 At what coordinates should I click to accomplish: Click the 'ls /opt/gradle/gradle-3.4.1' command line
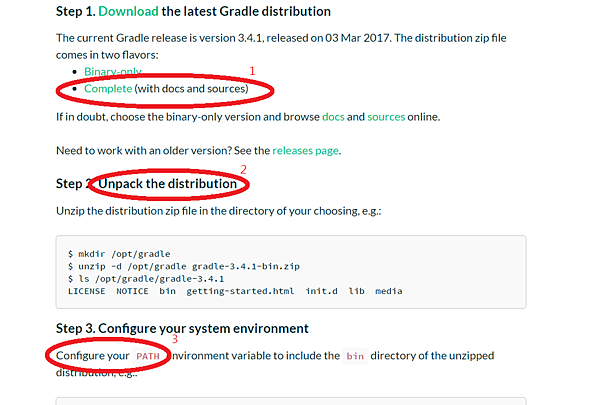tap(146, 279)
